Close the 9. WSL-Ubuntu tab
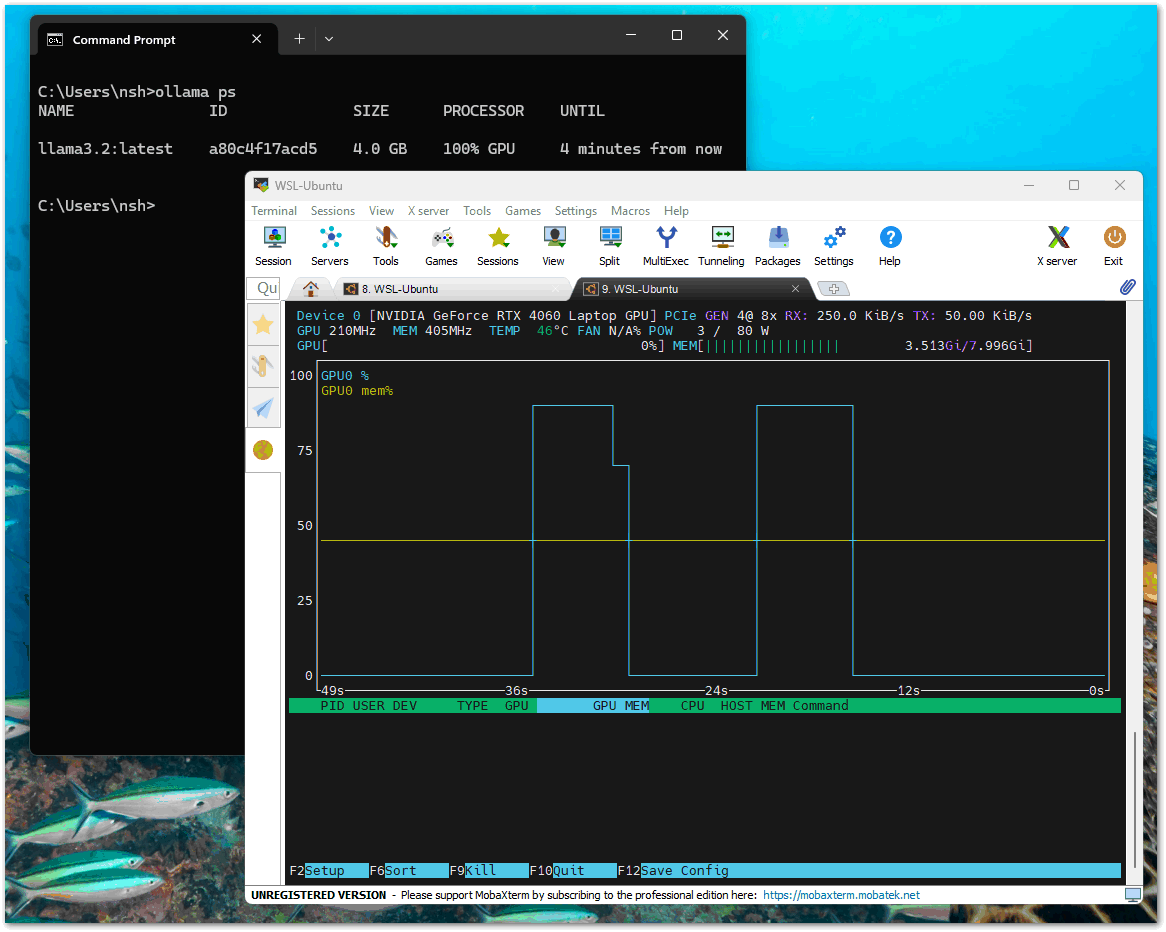Image resolution: width=1166 pixels, height=932 pixels. tap(795, 289)
